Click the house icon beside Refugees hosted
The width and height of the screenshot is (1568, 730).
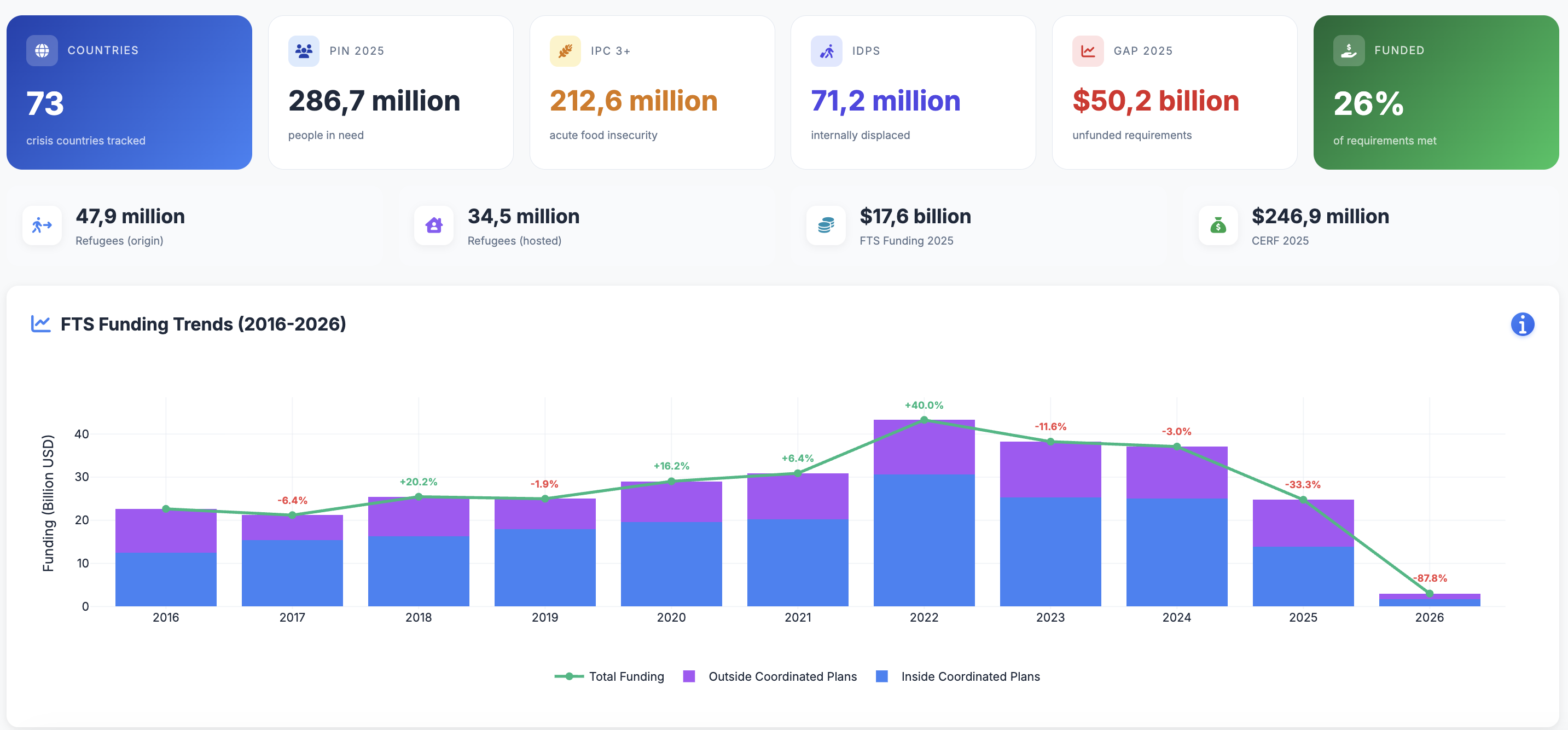click(x=433, y=225)
